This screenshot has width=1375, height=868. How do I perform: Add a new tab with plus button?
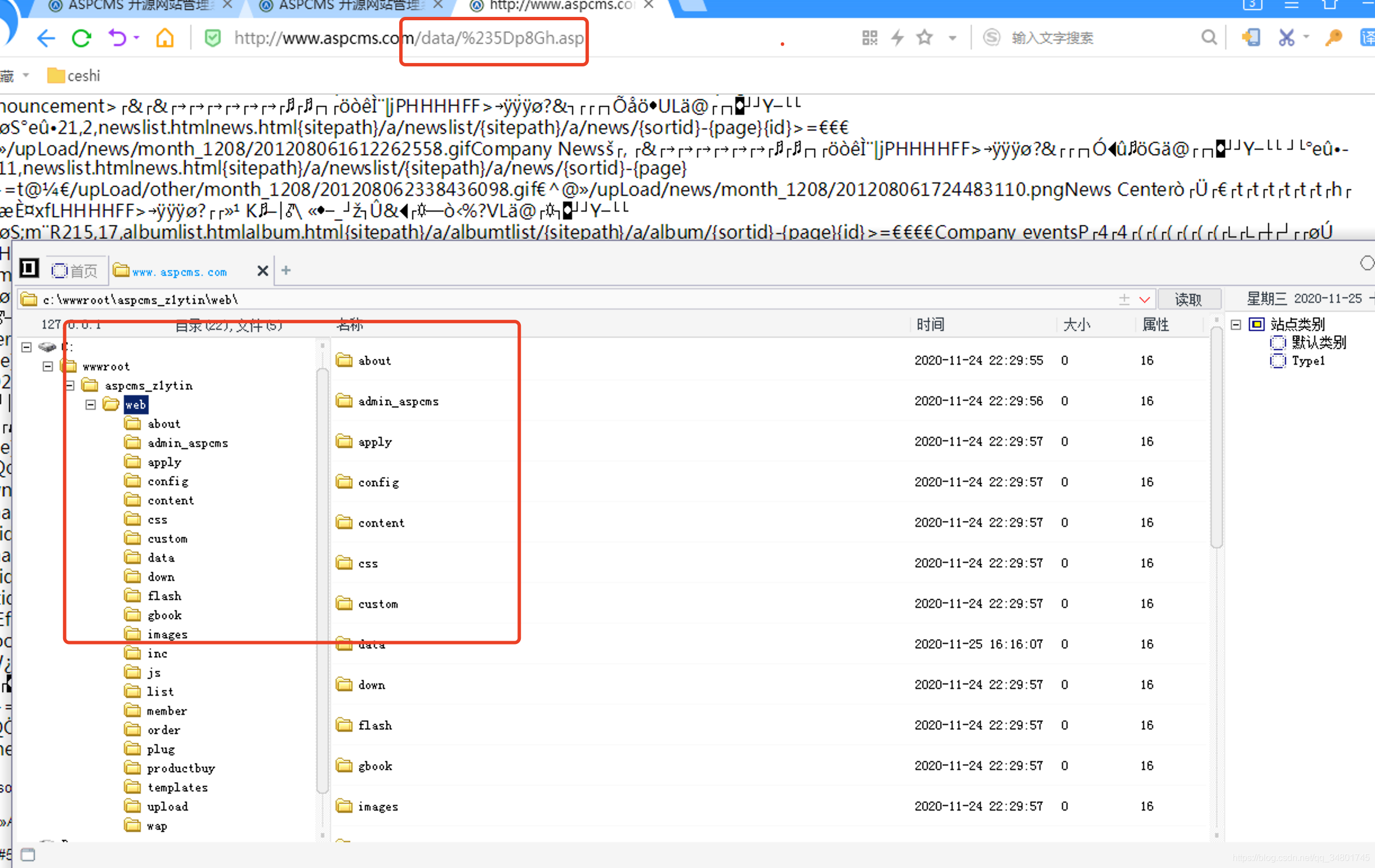pos(286,271)
